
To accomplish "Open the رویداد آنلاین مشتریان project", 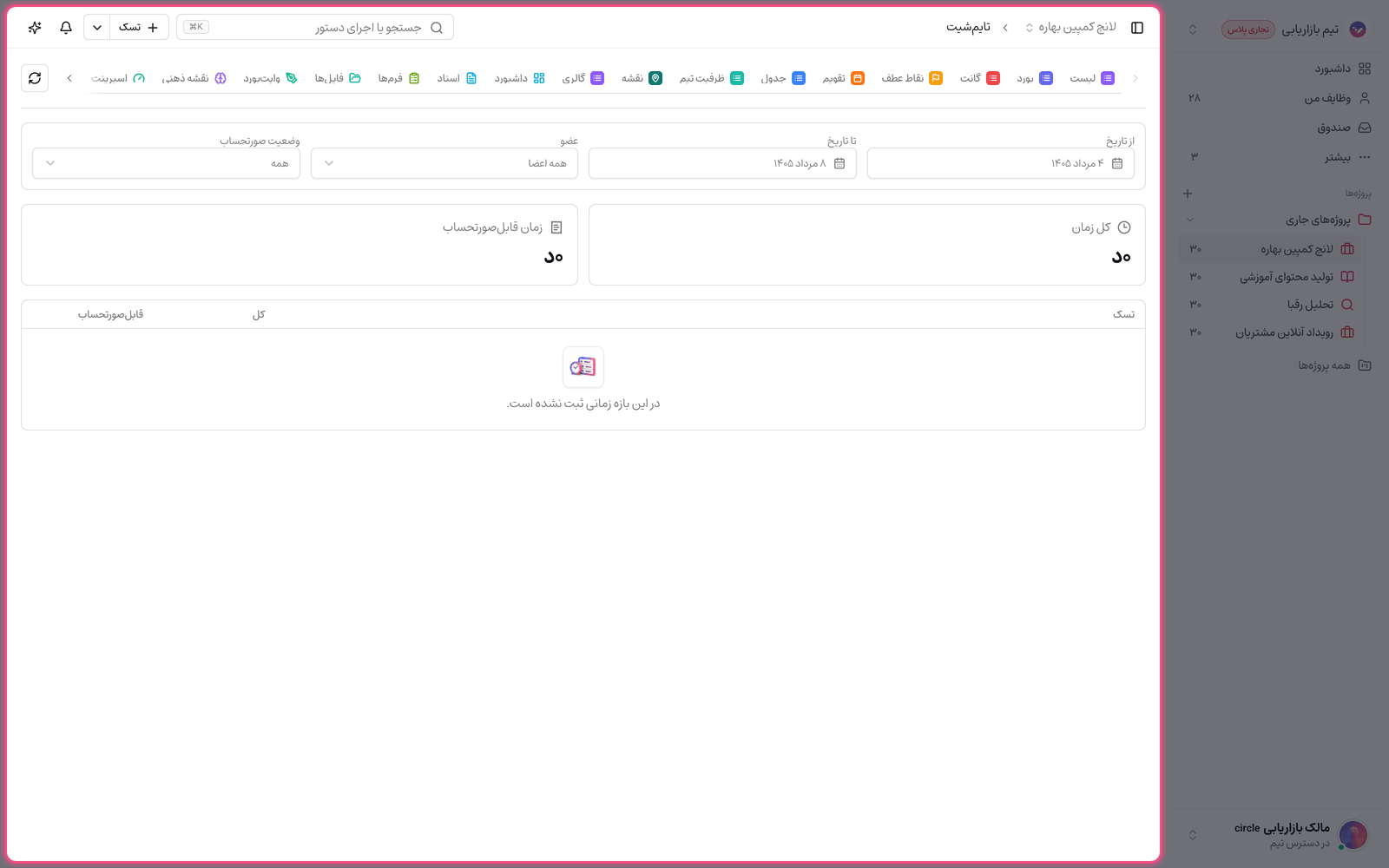I will coord(1271,332).
